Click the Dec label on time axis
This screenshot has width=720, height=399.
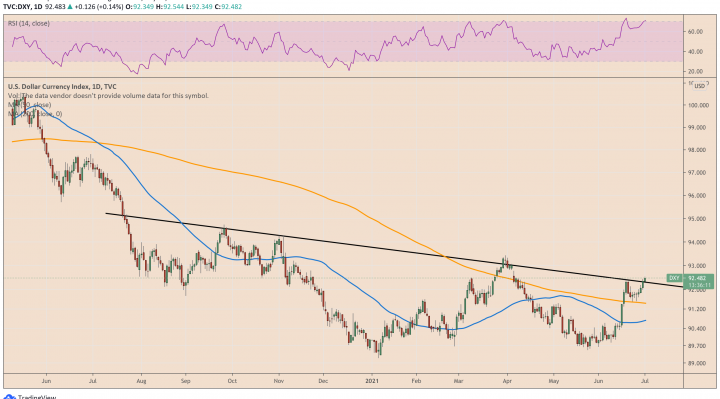[x=323, y=381]
